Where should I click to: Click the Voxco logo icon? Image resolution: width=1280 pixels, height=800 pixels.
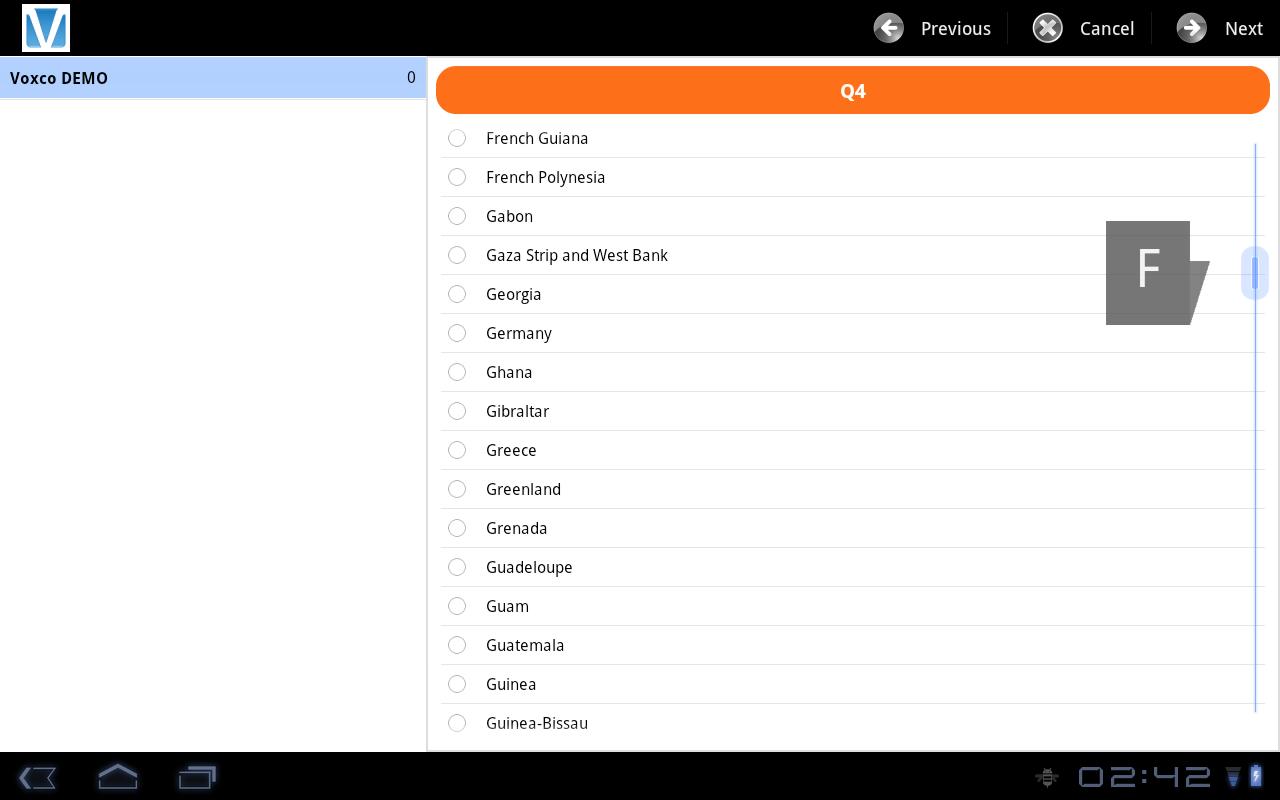pos(46,28)
